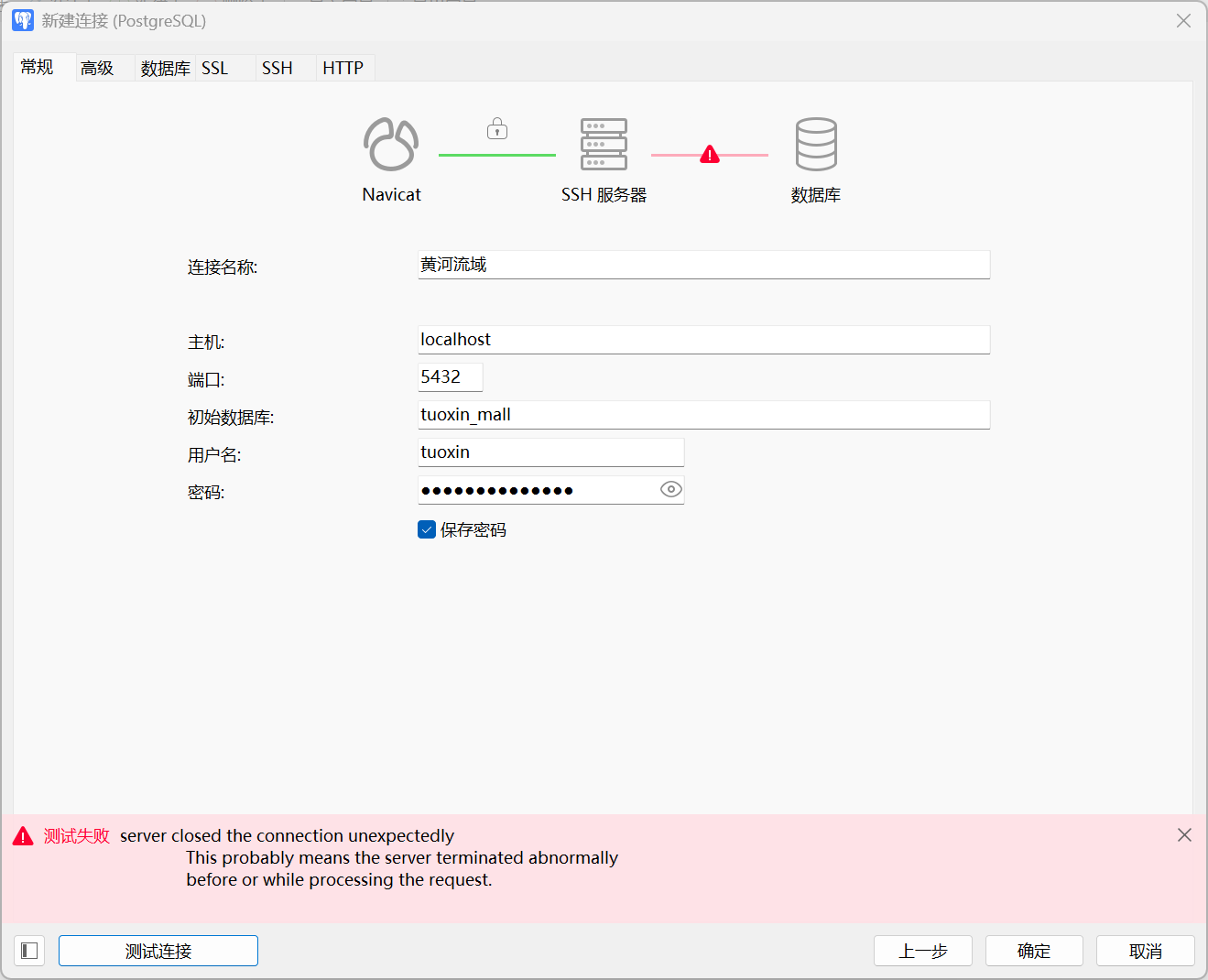This screenshot has height=980, width=1208.
Task: Click the PostgreSQL elephant icon in the title bar
Action: pos(23,20)
